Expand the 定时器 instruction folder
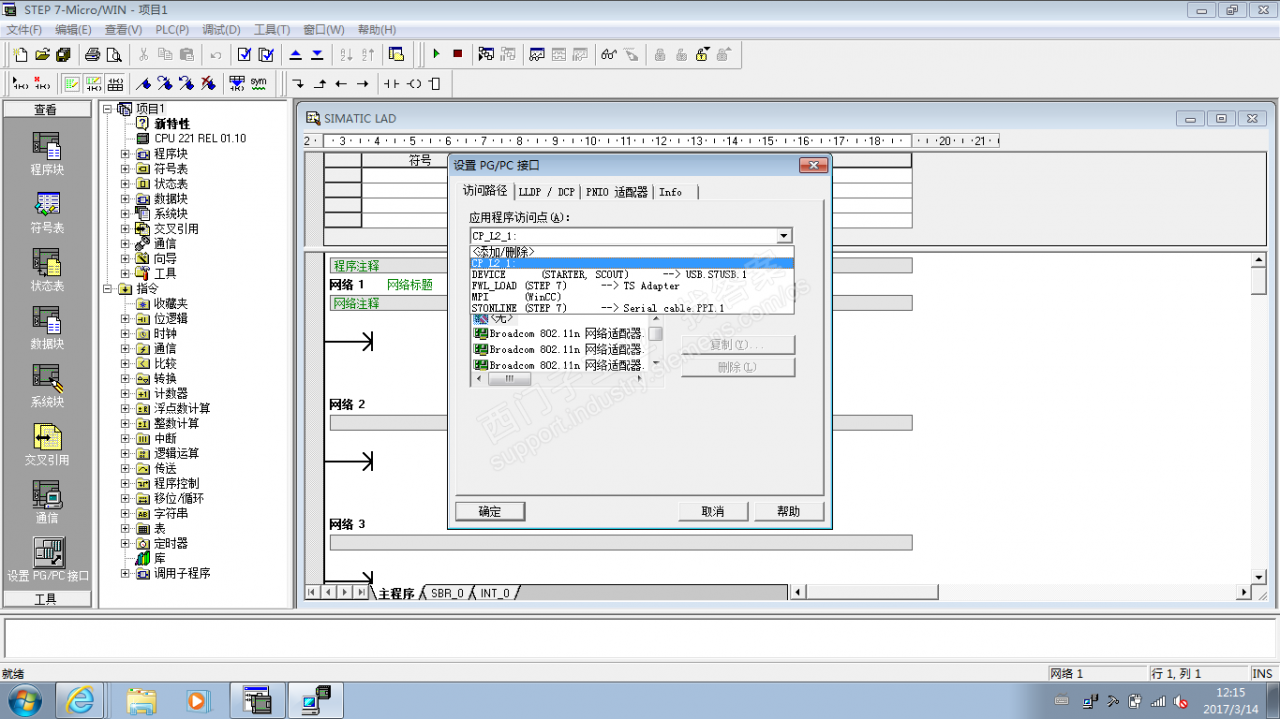1280x719 pixels. (125, 544)
